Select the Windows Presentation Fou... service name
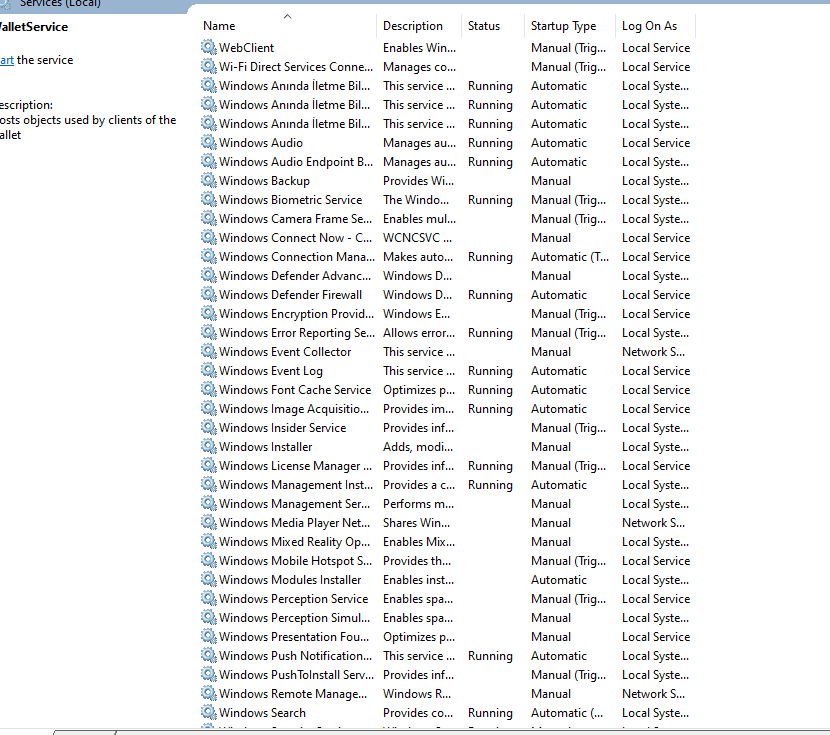This screenshot has height=735, width=830. [294, 637]
